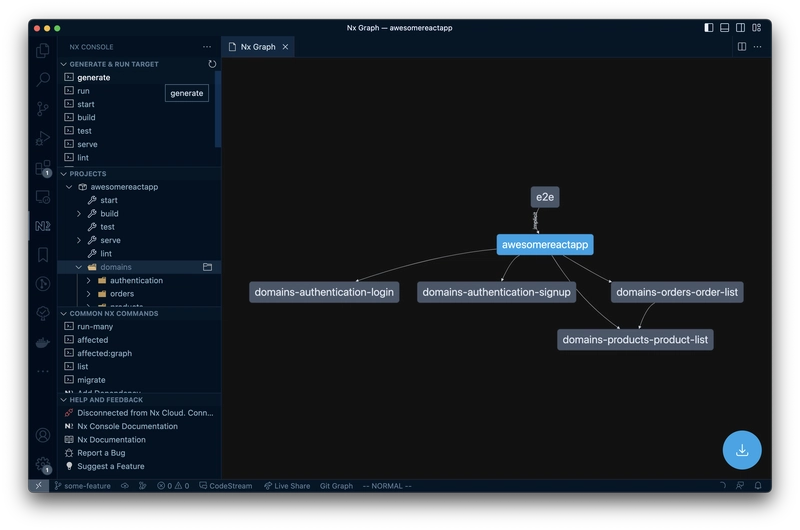Image resolution: width=800 pixels, height=530 pixels.
Task: Collapse the awesomereactapp project node
Action: pyautogui.click(x=69, y=187)
